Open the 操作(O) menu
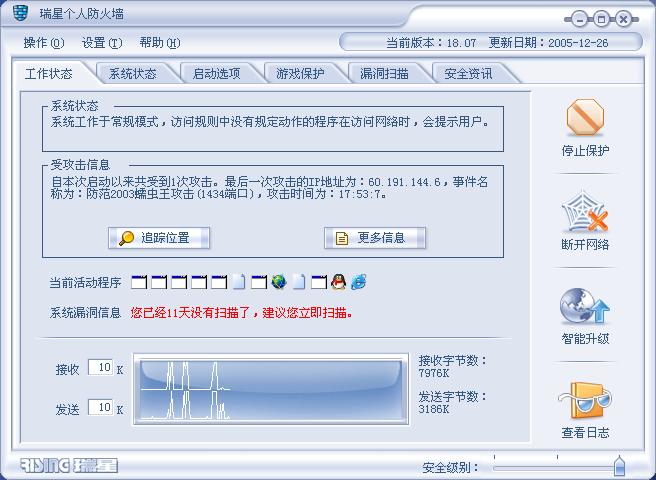Viewport: 656px width, 480px height. (44, 43)
